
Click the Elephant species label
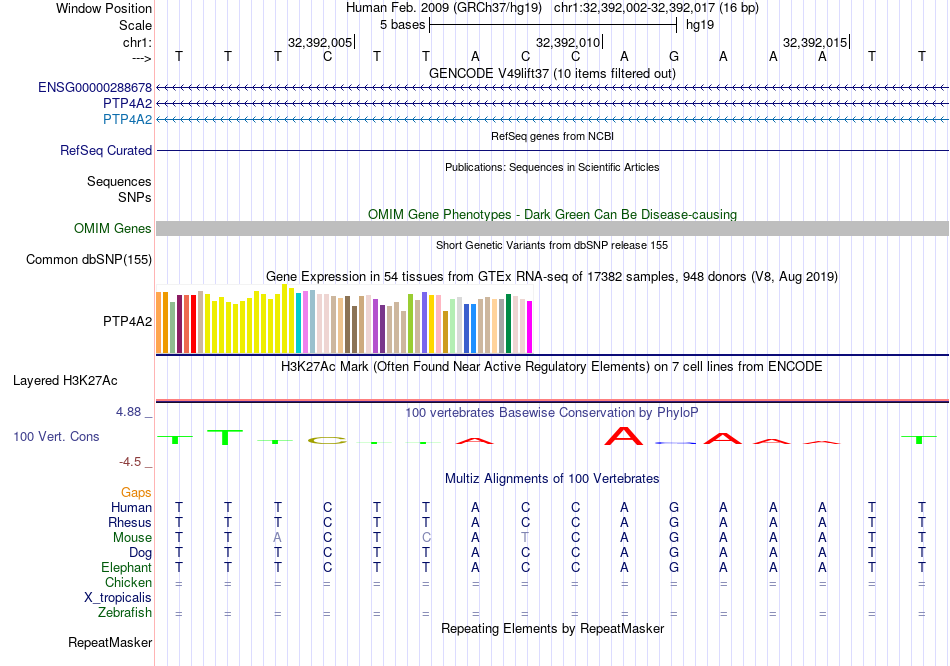coord(126,568)
